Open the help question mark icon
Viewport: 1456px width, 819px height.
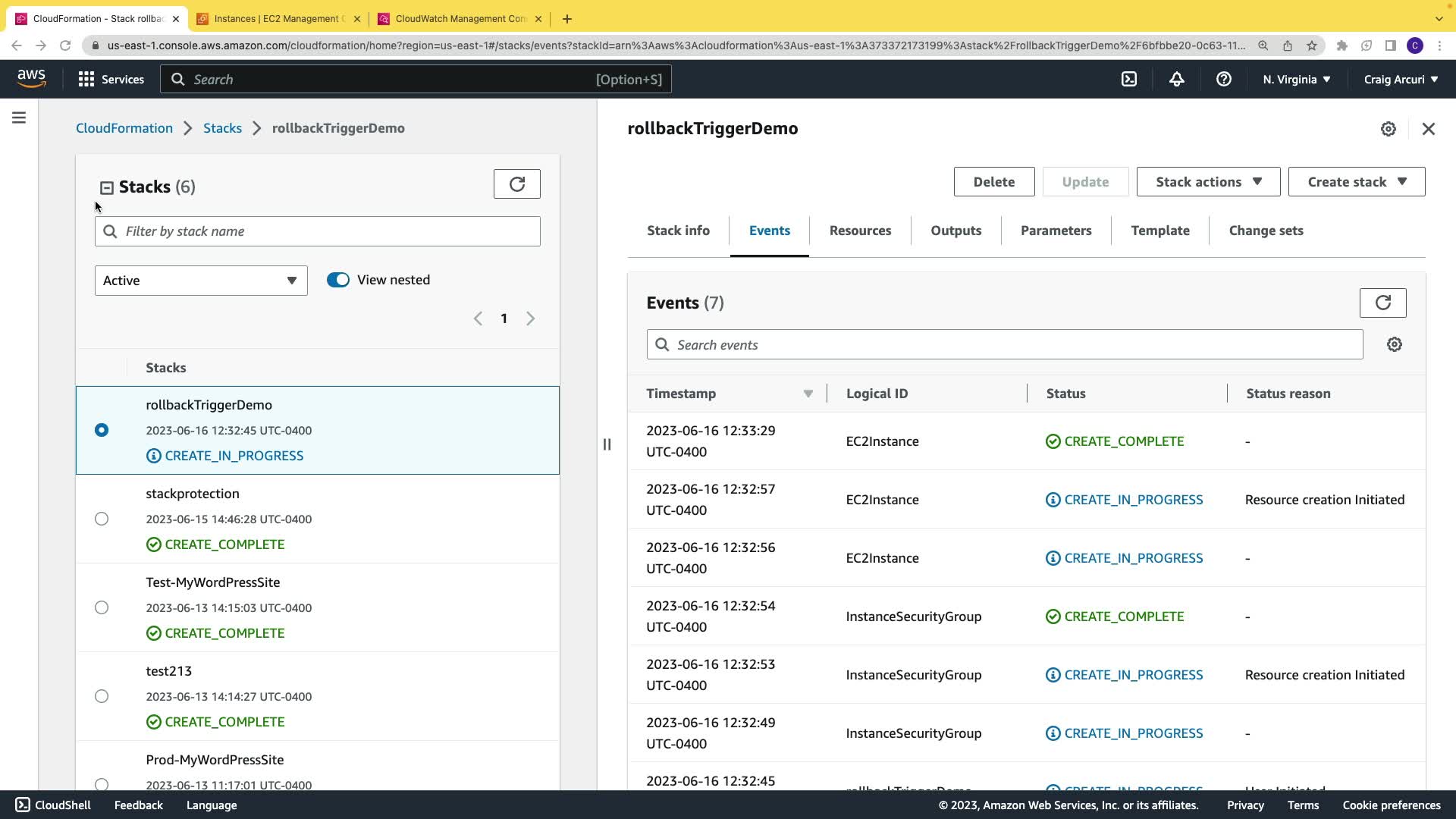(1223, 79)
